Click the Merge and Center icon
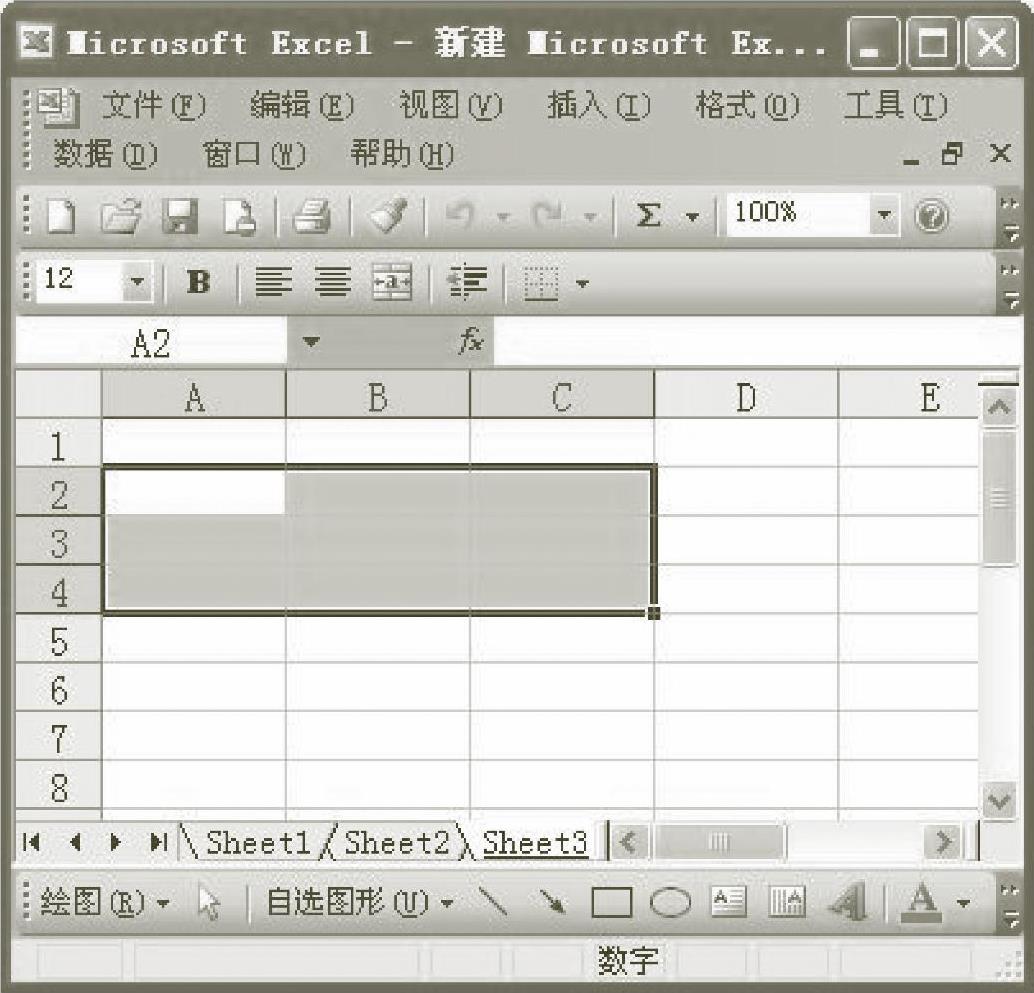 coord(392,282)
